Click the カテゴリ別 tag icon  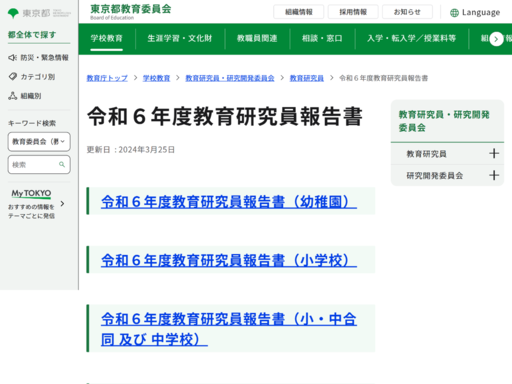pyautogui.click(x=12, y=77)
